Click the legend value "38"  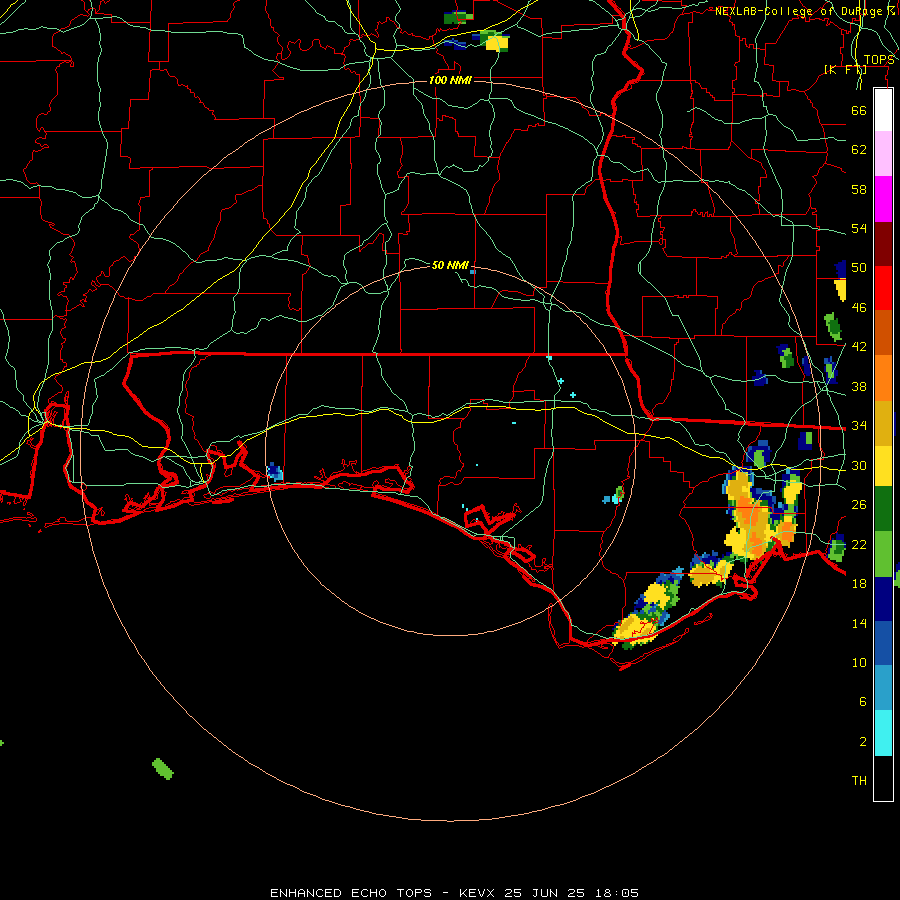[859, 386]
